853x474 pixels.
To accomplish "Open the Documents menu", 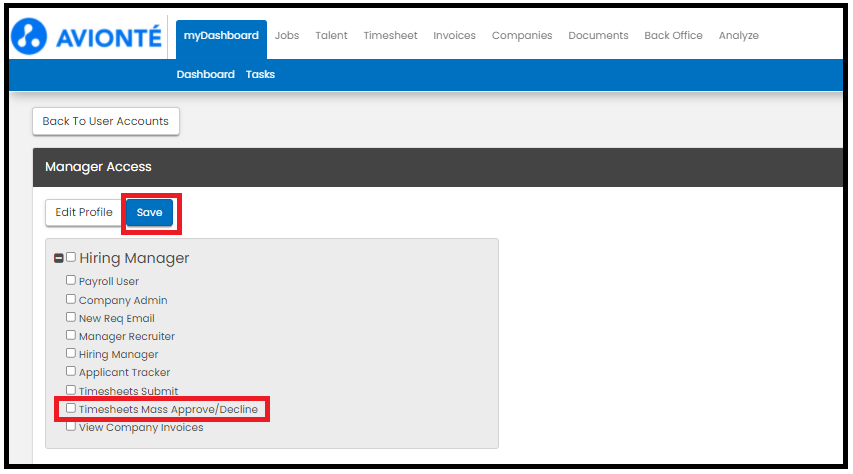I will (x=598, y=35).
